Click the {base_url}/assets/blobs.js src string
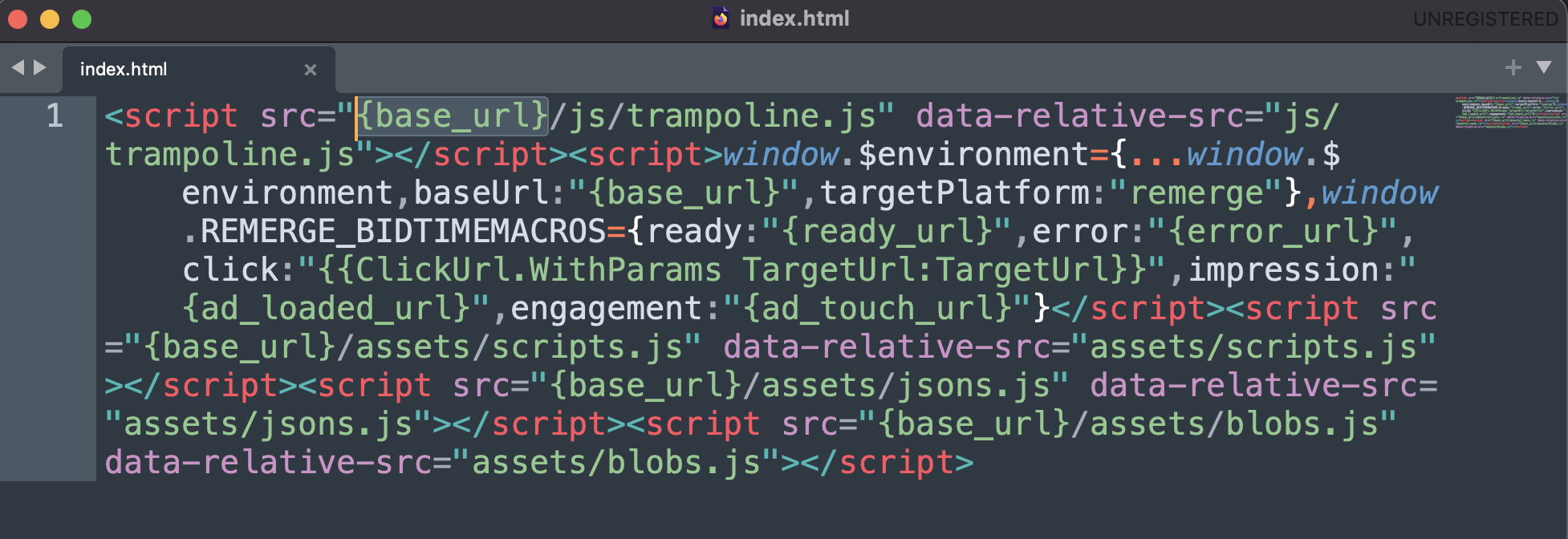 point(1128,424)
